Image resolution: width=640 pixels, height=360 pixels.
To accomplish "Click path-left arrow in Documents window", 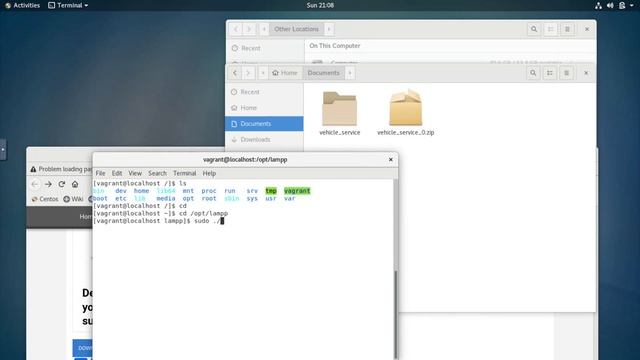I will point(263,73).
